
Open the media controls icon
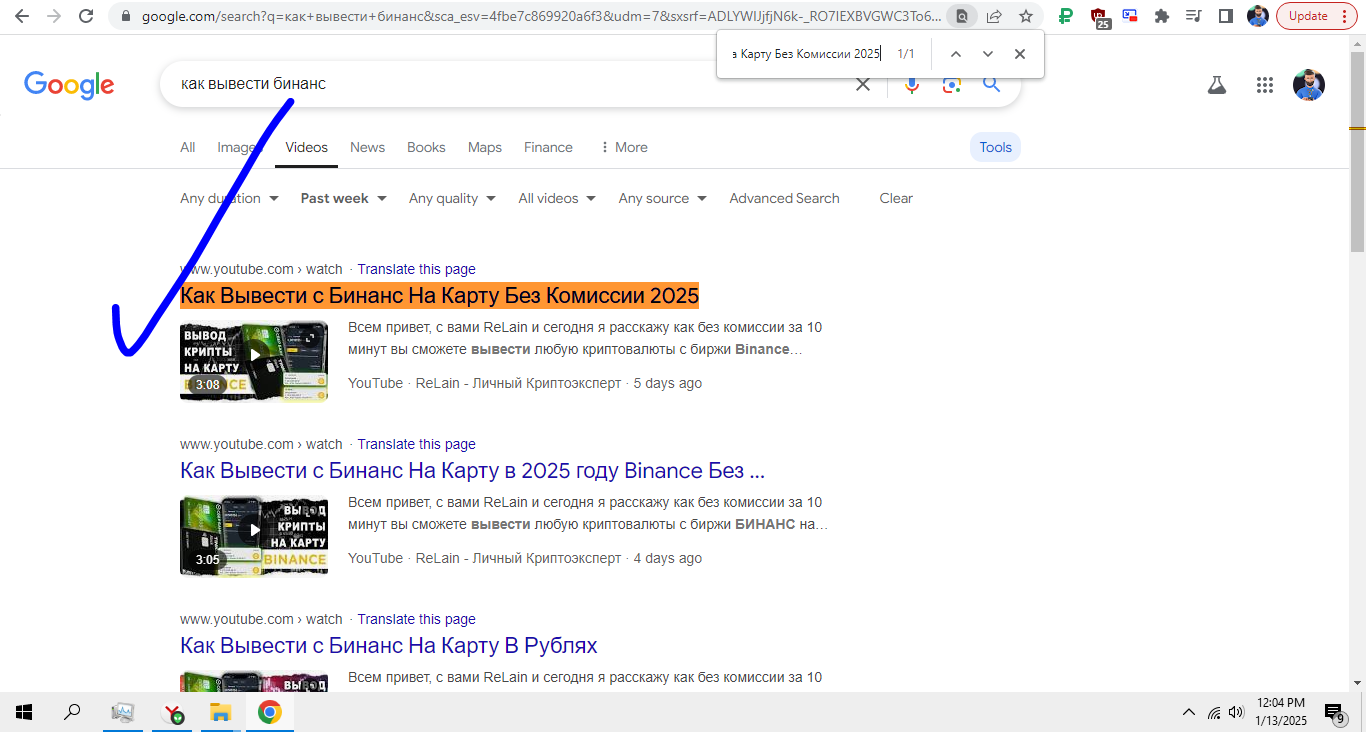tap(1193, 16)
